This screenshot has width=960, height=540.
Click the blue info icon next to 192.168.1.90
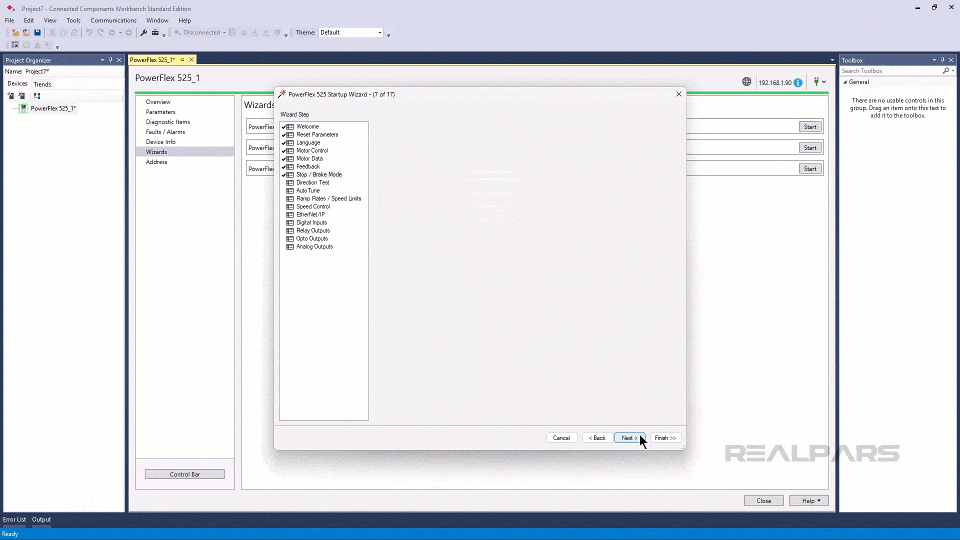(798, 83)
